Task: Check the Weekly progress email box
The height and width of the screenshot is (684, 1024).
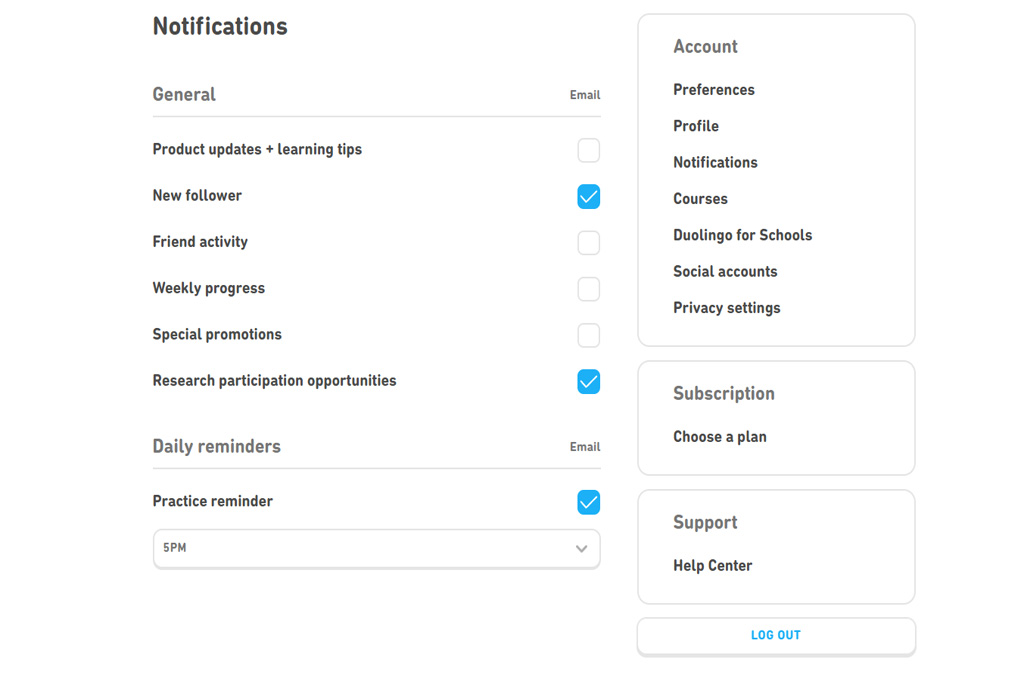Action: [x=589, y=289]
